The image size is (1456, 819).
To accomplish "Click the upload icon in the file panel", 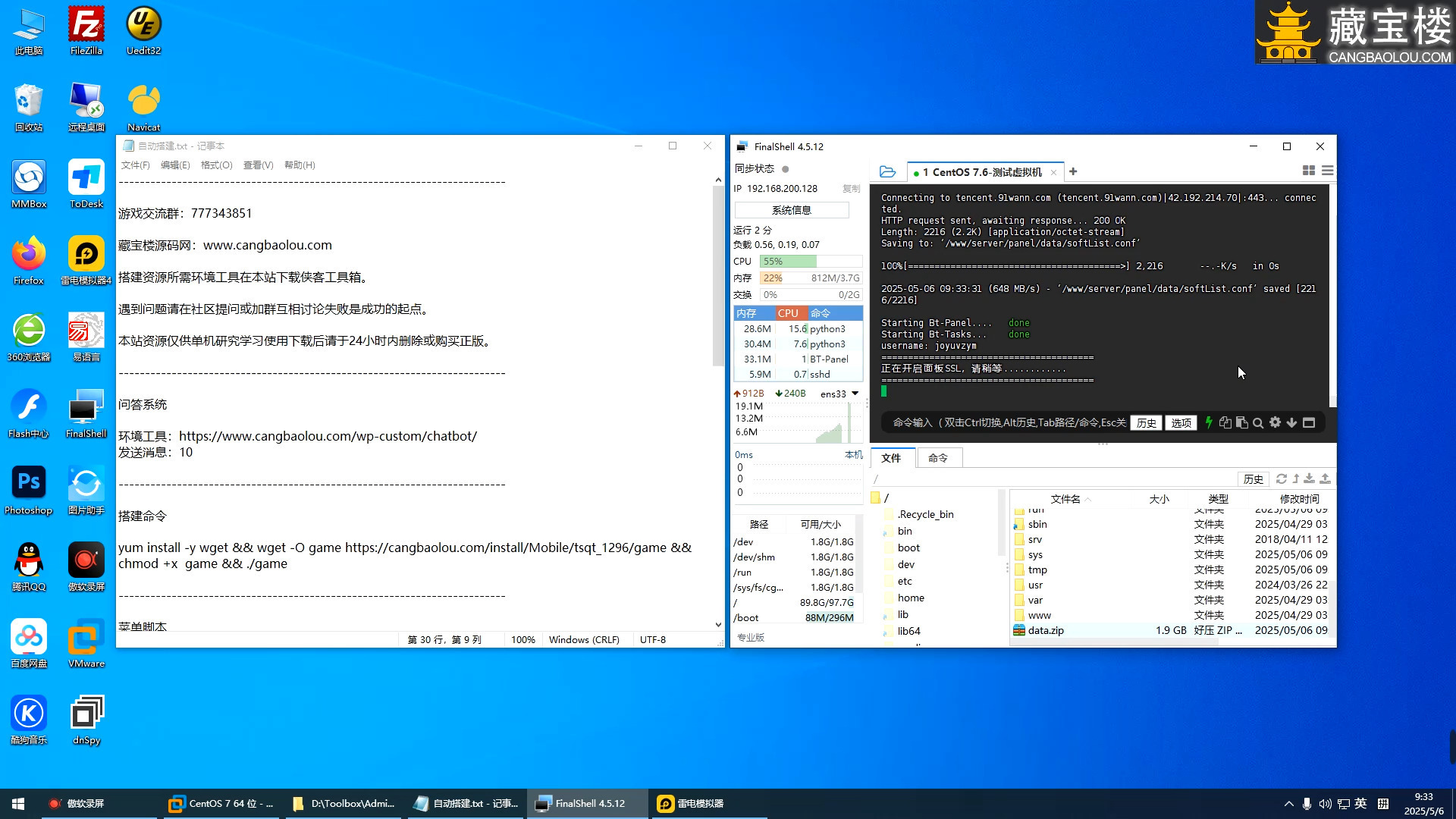I will [1325, 479].
